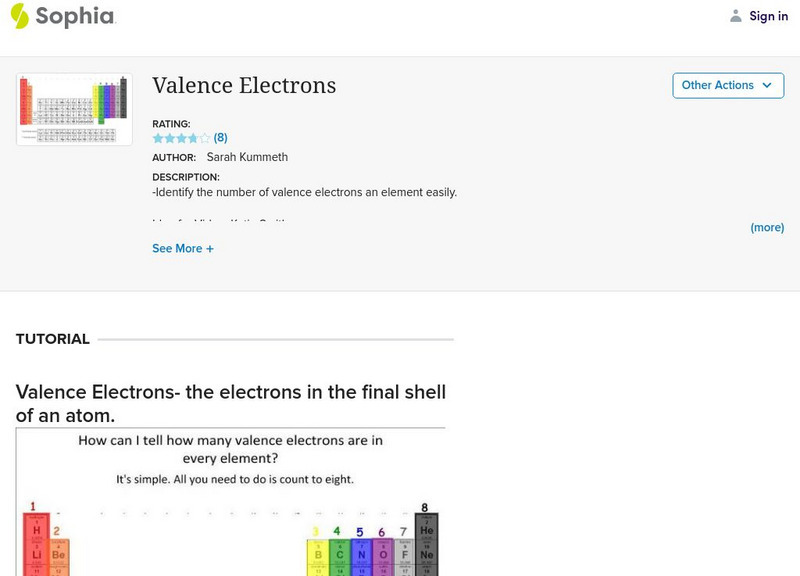The image size is (800, 576).
Task: Open the Other Actions dropdown
Action: [x=727, y=85]
